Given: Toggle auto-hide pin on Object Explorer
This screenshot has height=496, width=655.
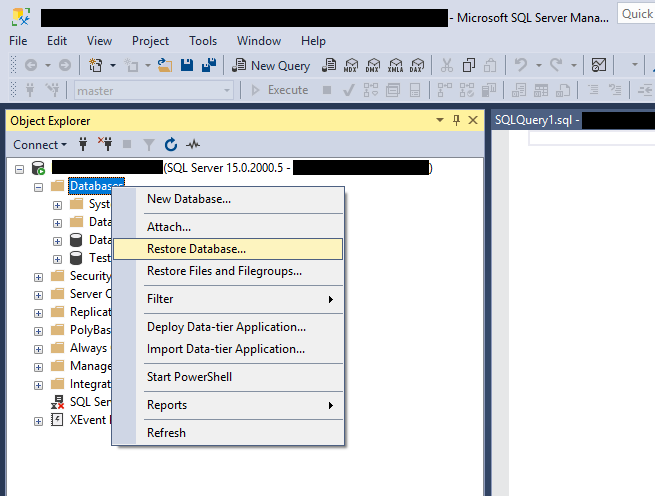Looking at the screenshot, I should click(457, 120).
